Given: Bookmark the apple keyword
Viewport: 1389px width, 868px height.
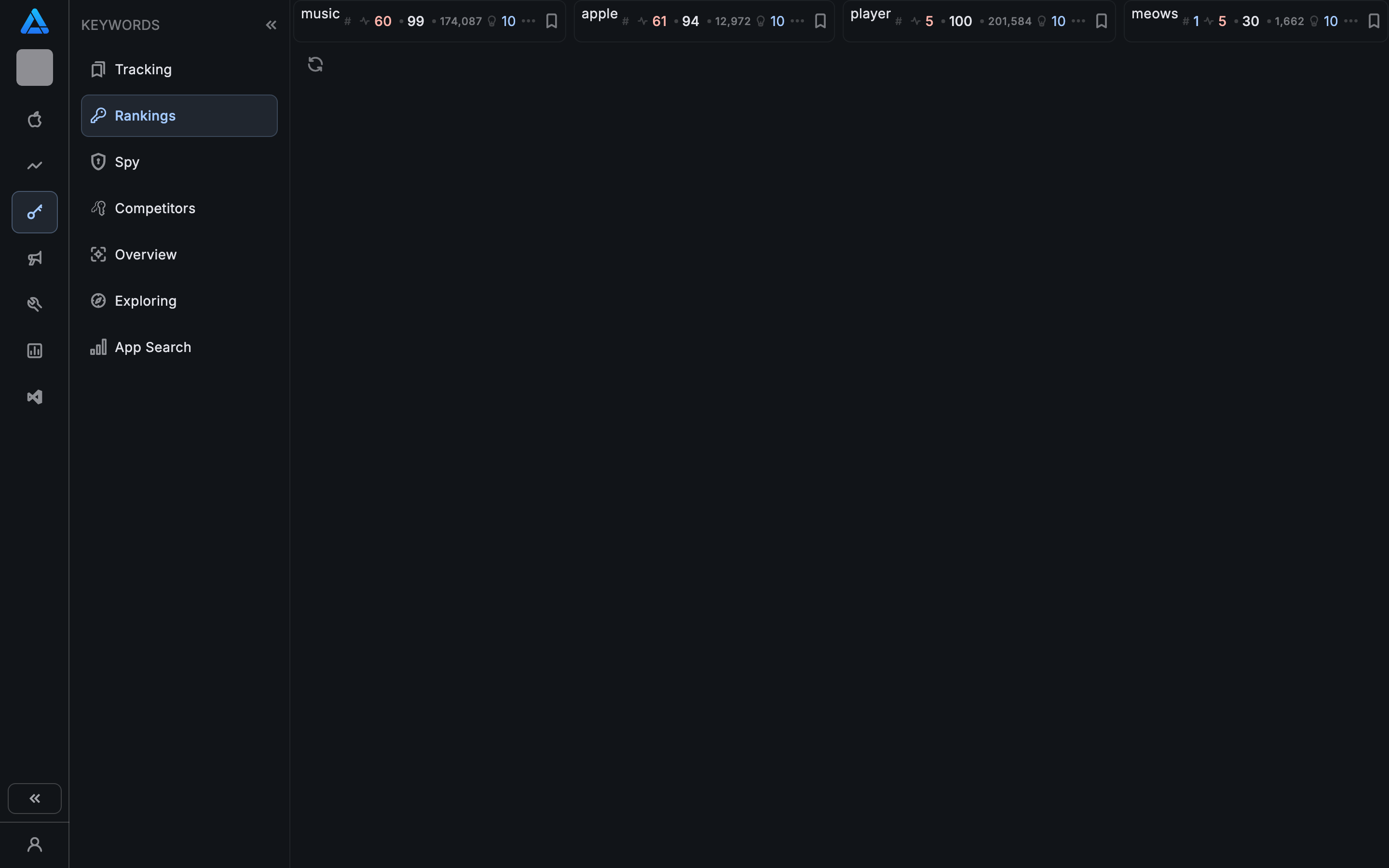Looking at the screenshot, I should point(819,21).
